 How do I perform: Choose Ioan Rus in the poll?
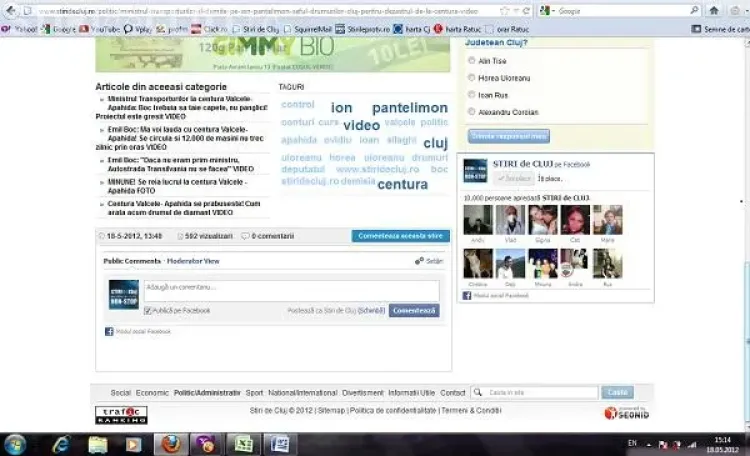pyautogui.click(x=472, y=95)
